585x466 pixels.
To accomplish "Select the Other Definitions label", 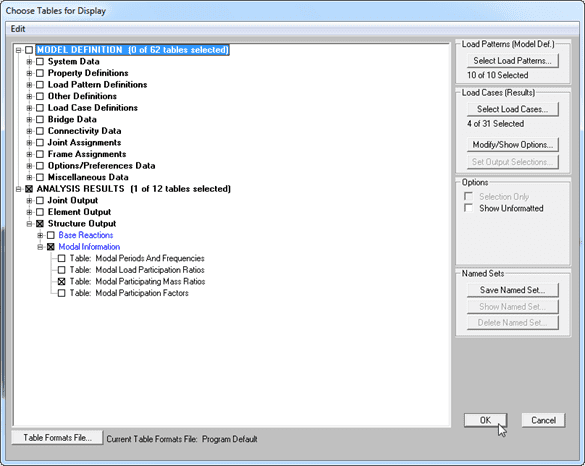I will point(82,96).
